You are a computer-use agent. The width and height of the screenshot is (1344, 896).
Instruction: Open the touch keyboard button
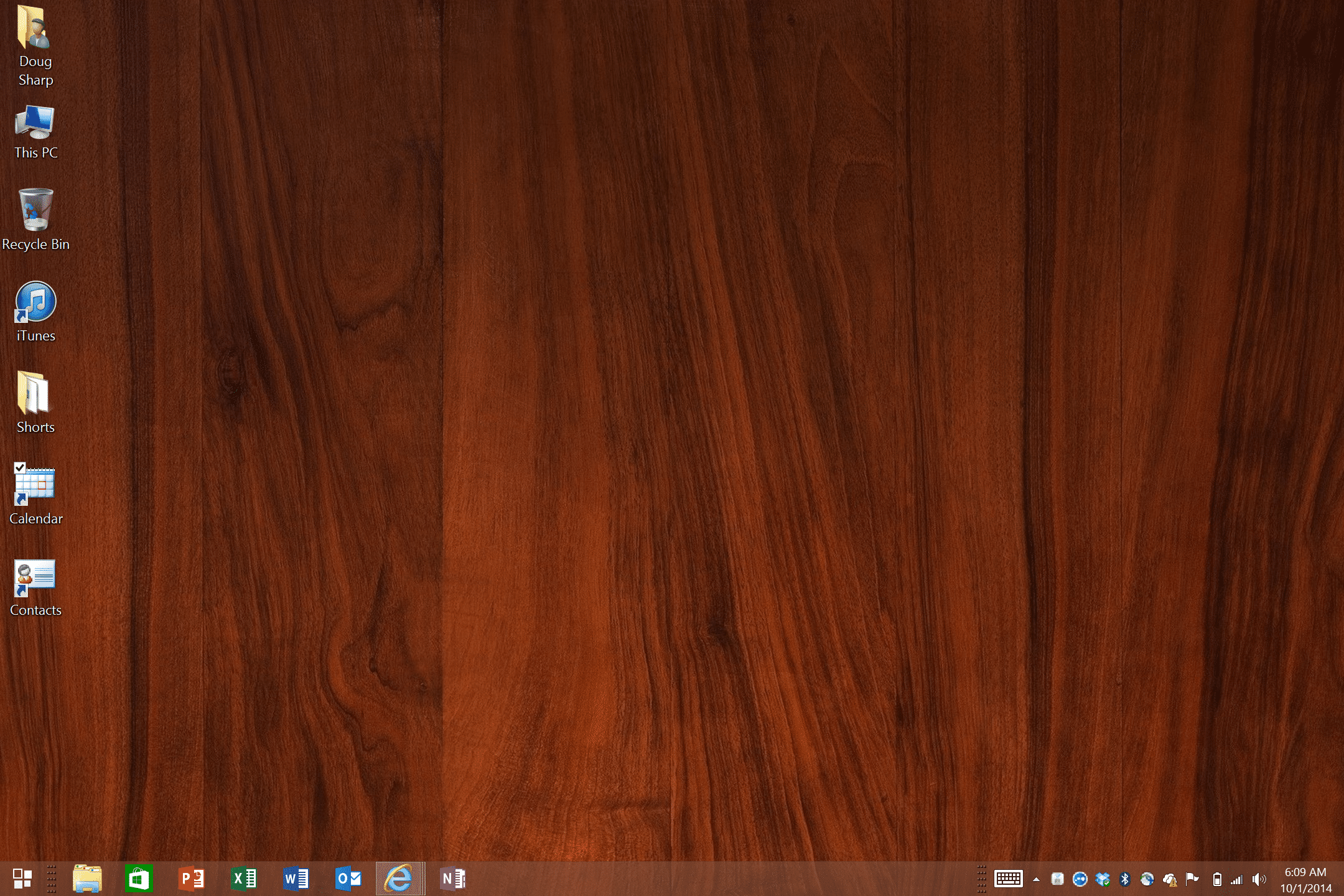pyautogui.click(x=1009, y=879)
